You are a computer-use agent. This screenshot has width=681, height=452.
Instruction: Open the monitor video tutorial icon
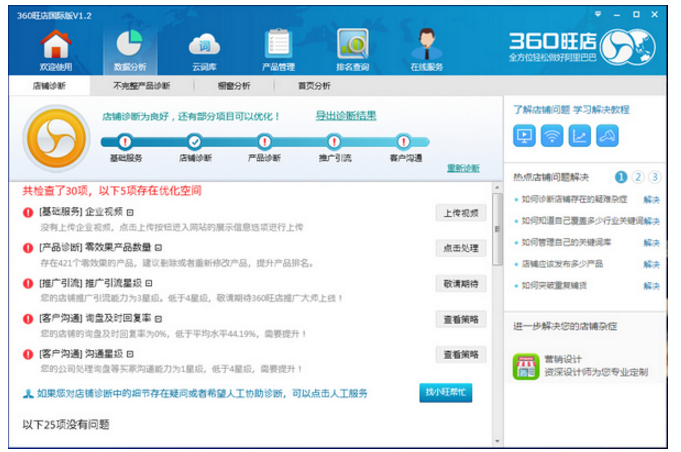pyautogui.click(x=524, y=136)
